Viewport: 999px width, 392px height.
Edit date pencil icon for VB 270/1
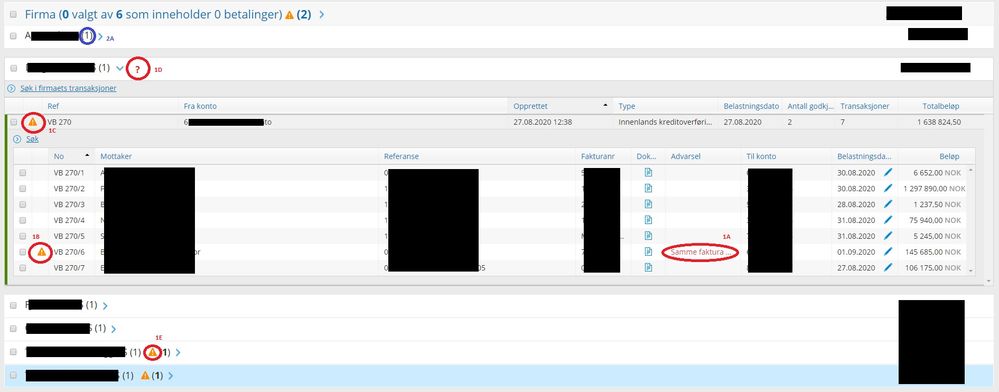[x=888, y=172]
